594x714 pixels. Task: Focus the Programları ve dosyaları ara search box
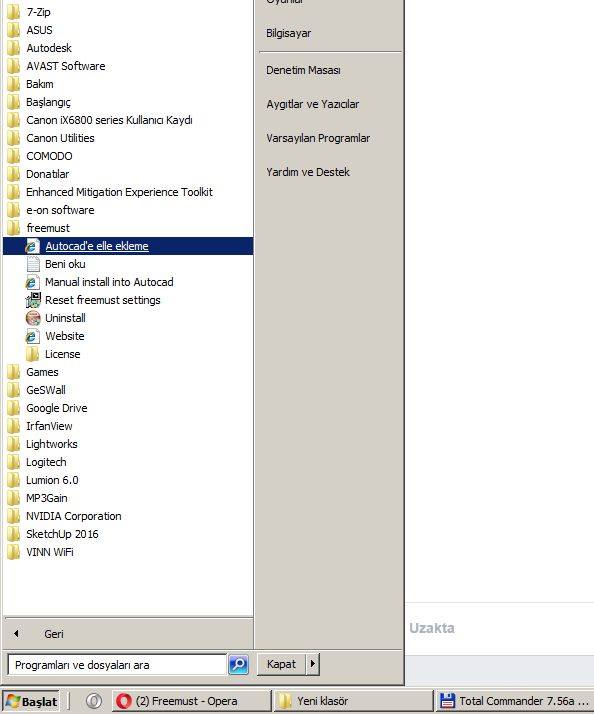coord(117,665)
